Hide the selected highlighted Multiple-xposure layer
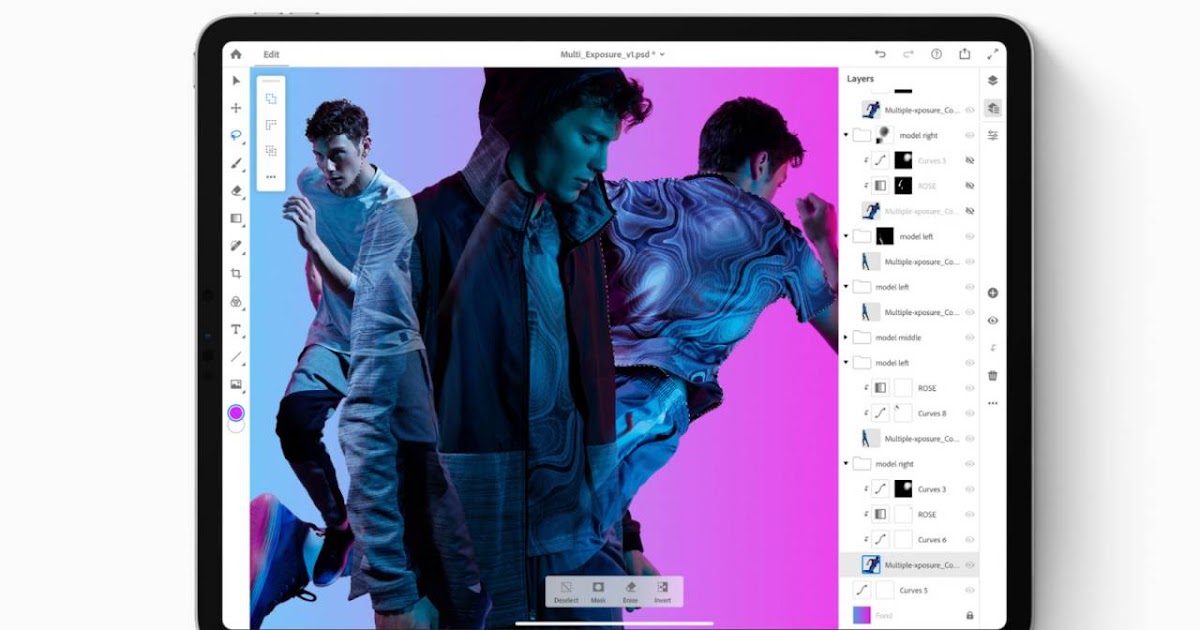Viewport: 1200px width, 630px height. click(969, 565)
